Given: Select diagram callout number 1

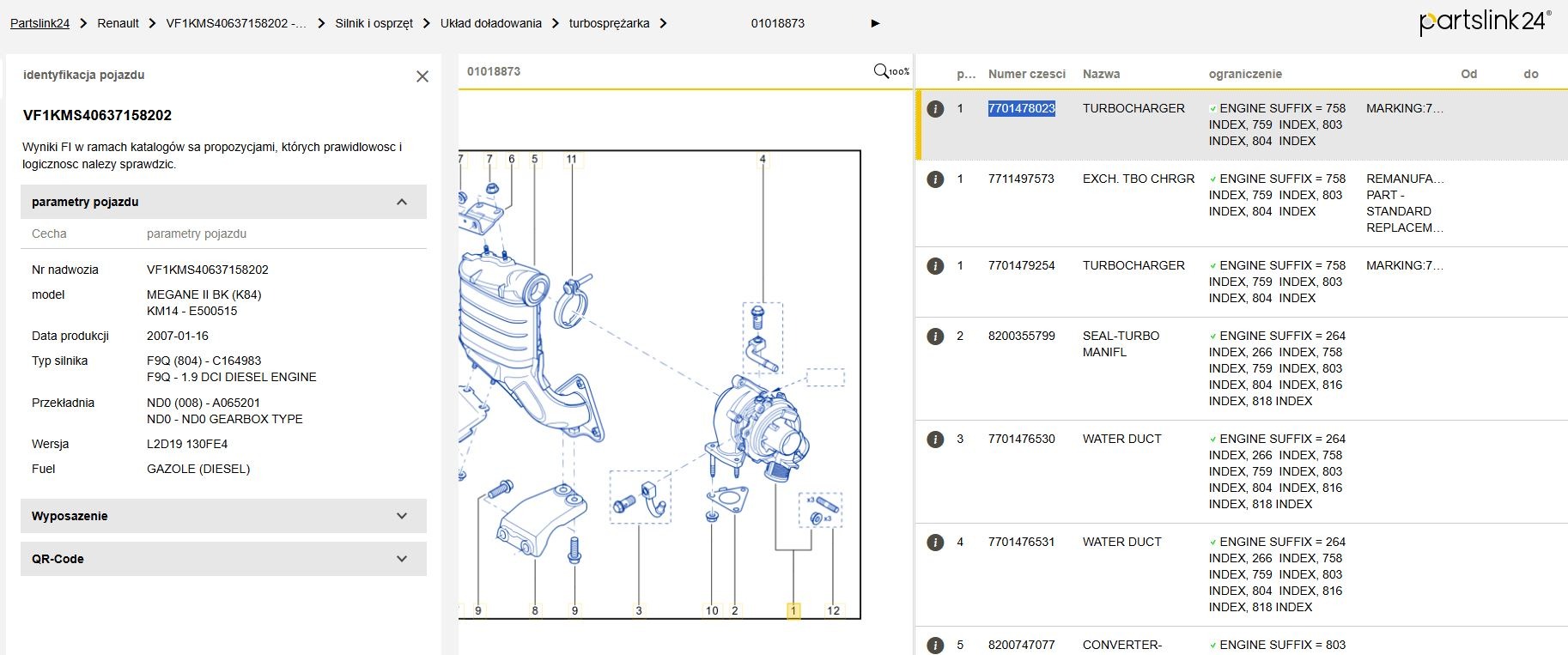Looking at the screenshot, I should (793, 610).
